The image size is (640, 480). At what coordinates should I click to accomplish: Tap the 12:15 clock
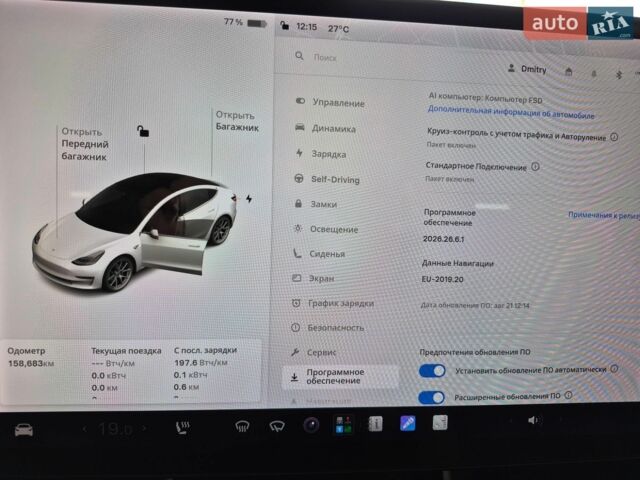[307, 27]
